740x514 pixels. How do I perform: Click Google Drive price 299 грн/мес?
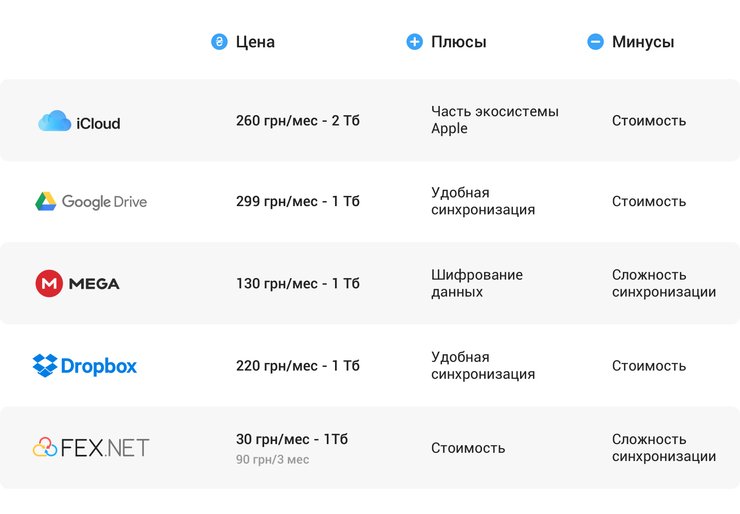point(297,202)
